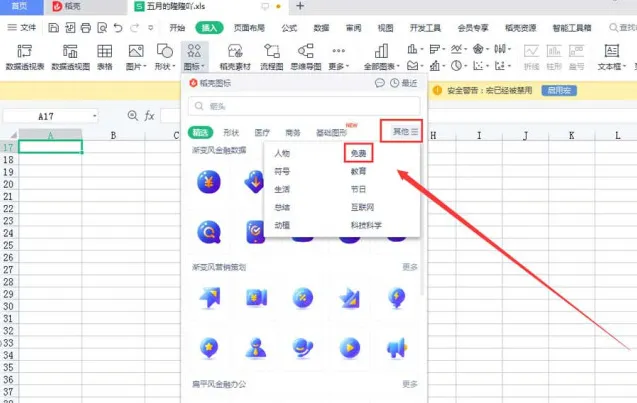Viewport: 637px width, 403px height.
Task: Click the Redo arrow icon
Action: click(x=134, y=28)
